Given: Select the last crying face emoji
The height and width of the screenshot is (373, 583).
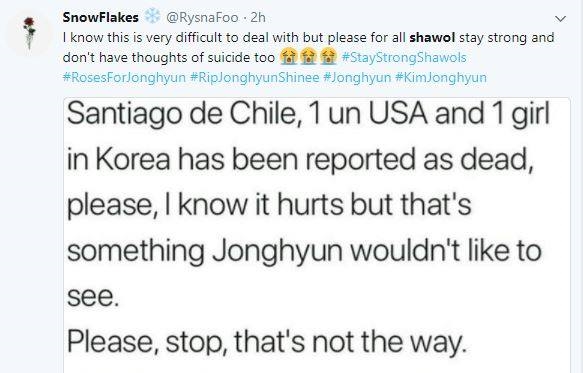Looking at the screenshot, I should point(328,57).
